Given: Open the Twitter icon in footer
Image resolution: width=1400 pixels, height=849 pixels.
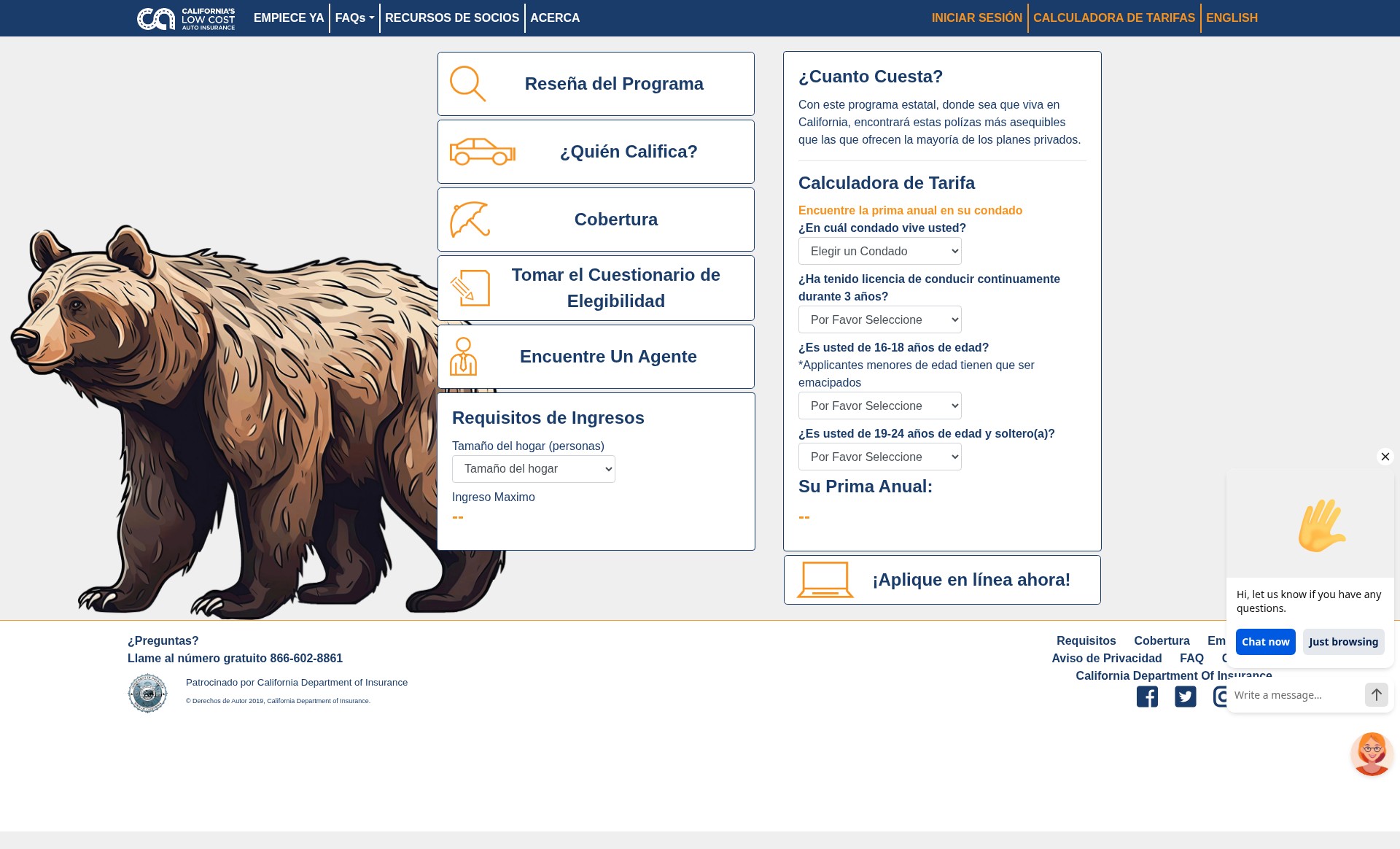Looking at the screenshot, I should click(1186, 697).
